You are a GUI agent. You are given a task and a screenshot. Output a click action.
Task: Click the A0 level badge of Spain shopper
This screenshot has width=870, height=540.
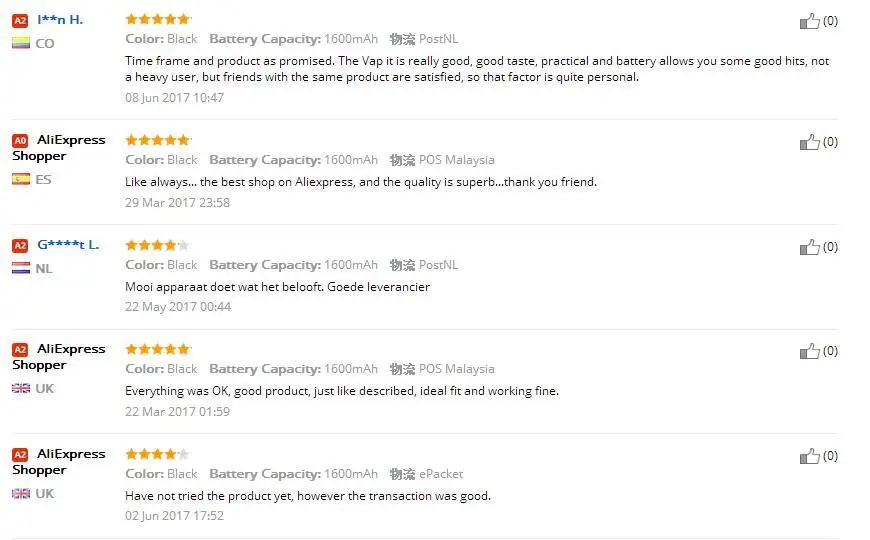click(20, 141)
